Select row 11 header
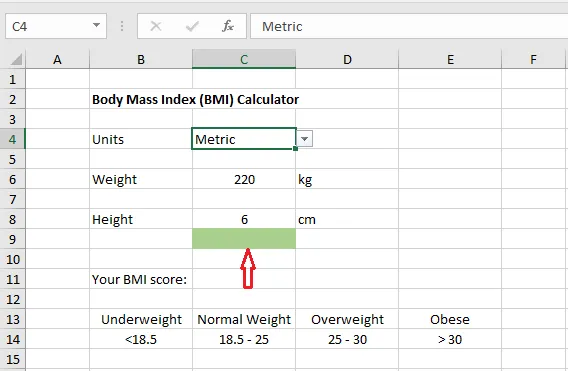568x371 pixels. click(13, 279)
